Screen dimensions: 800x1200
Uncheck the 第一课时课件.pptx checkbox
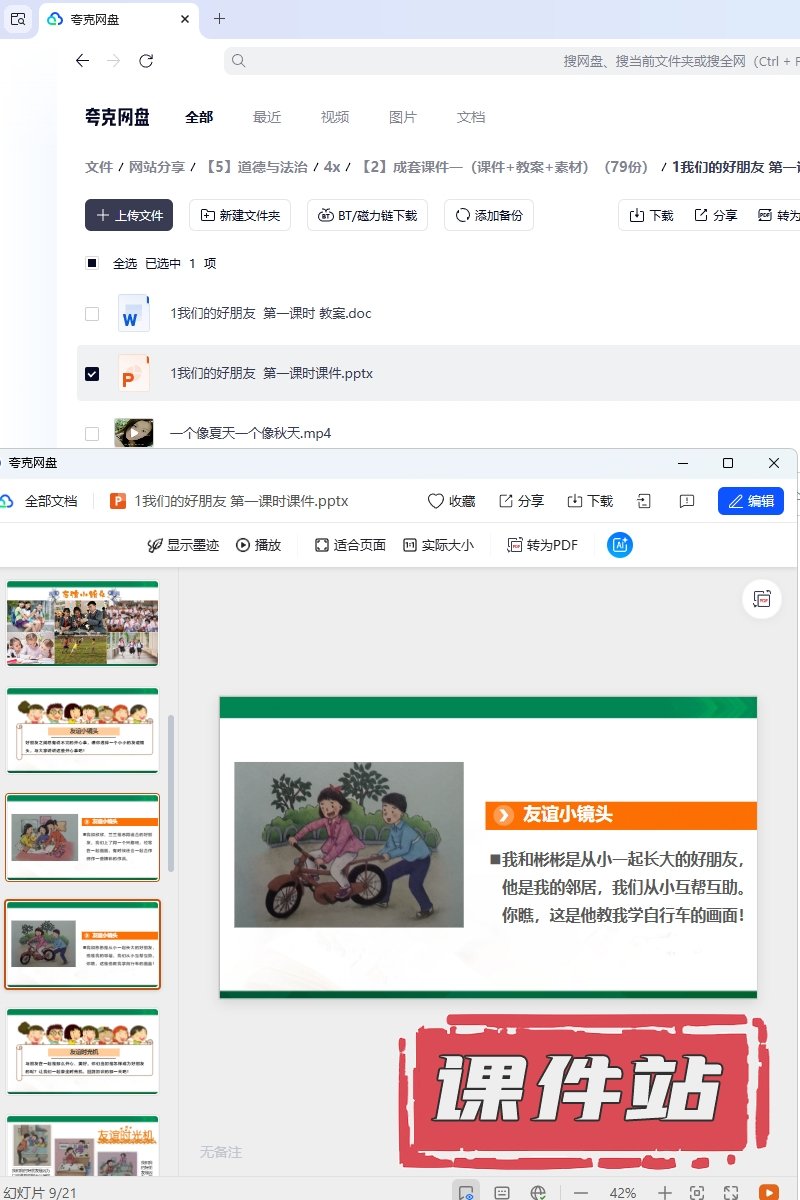point(92,373)
